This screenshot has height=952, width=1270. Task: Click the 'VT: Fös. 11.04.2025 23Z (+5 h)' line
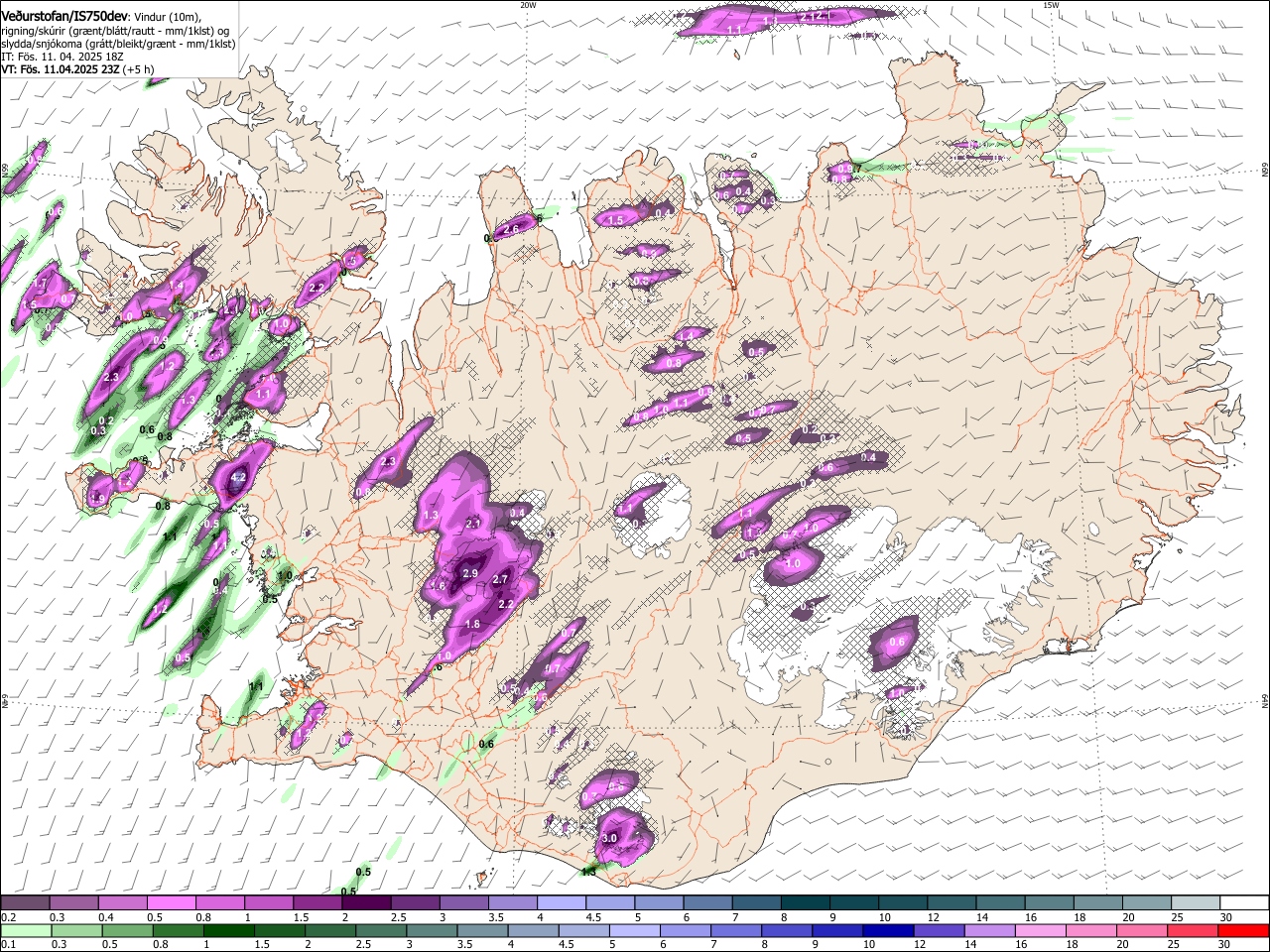click(77, 69)
